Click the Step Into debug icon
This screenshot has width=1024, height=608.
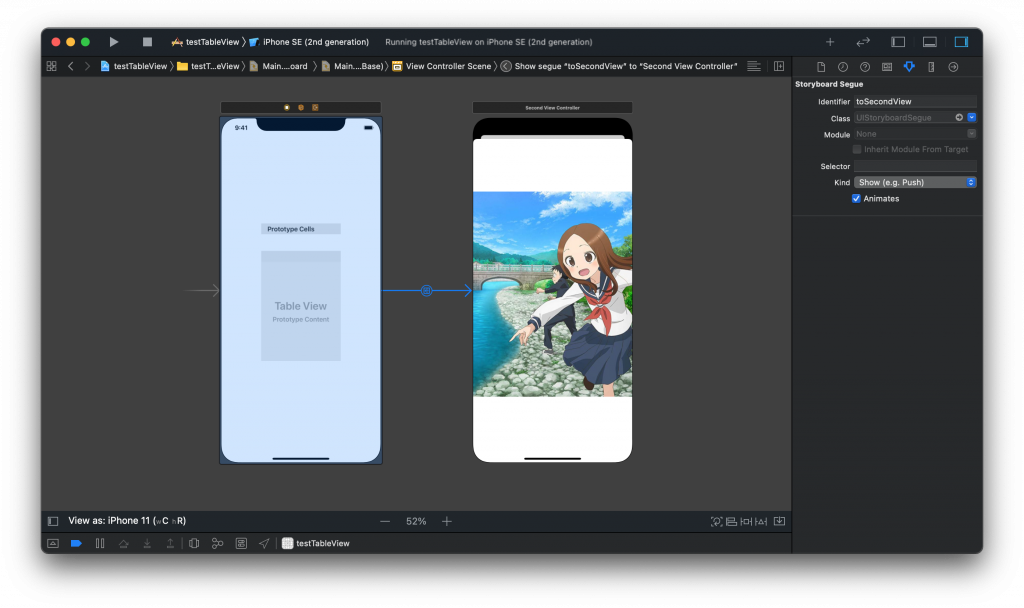coord(147,543)
